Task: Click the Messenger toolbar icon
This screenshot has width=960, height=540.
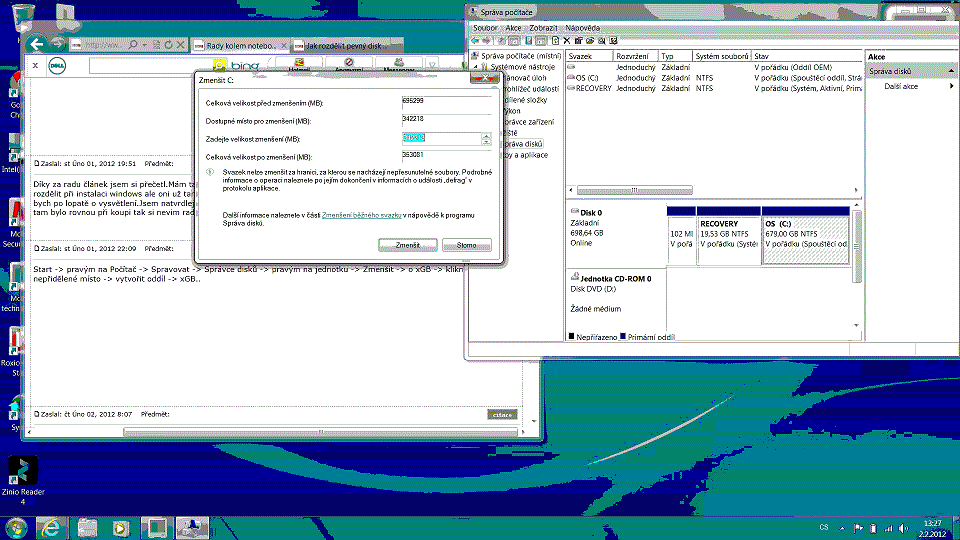Action: click(x=399, y=64)
